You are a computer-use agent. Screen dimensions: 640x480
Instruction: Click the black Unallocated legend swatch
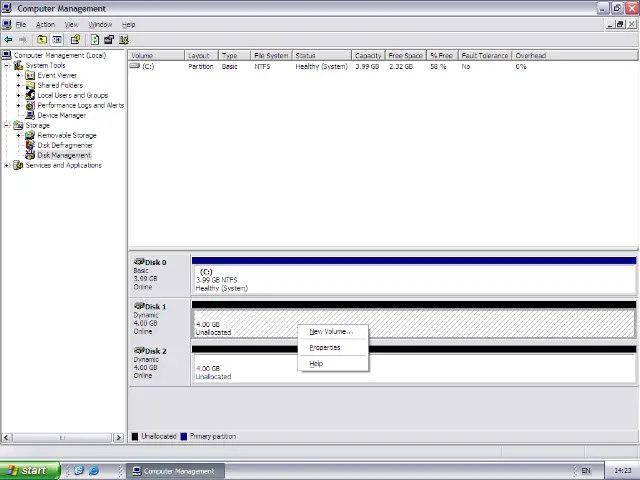[135, 436]
